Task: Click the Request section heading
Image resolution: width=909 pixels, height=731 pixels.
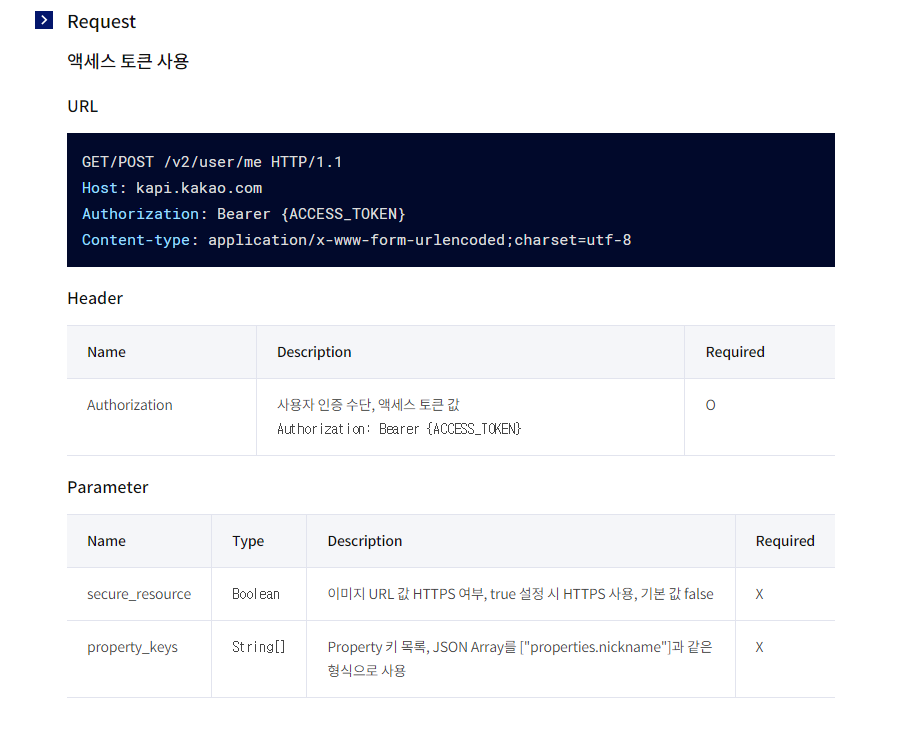Action: pos(101,21)
